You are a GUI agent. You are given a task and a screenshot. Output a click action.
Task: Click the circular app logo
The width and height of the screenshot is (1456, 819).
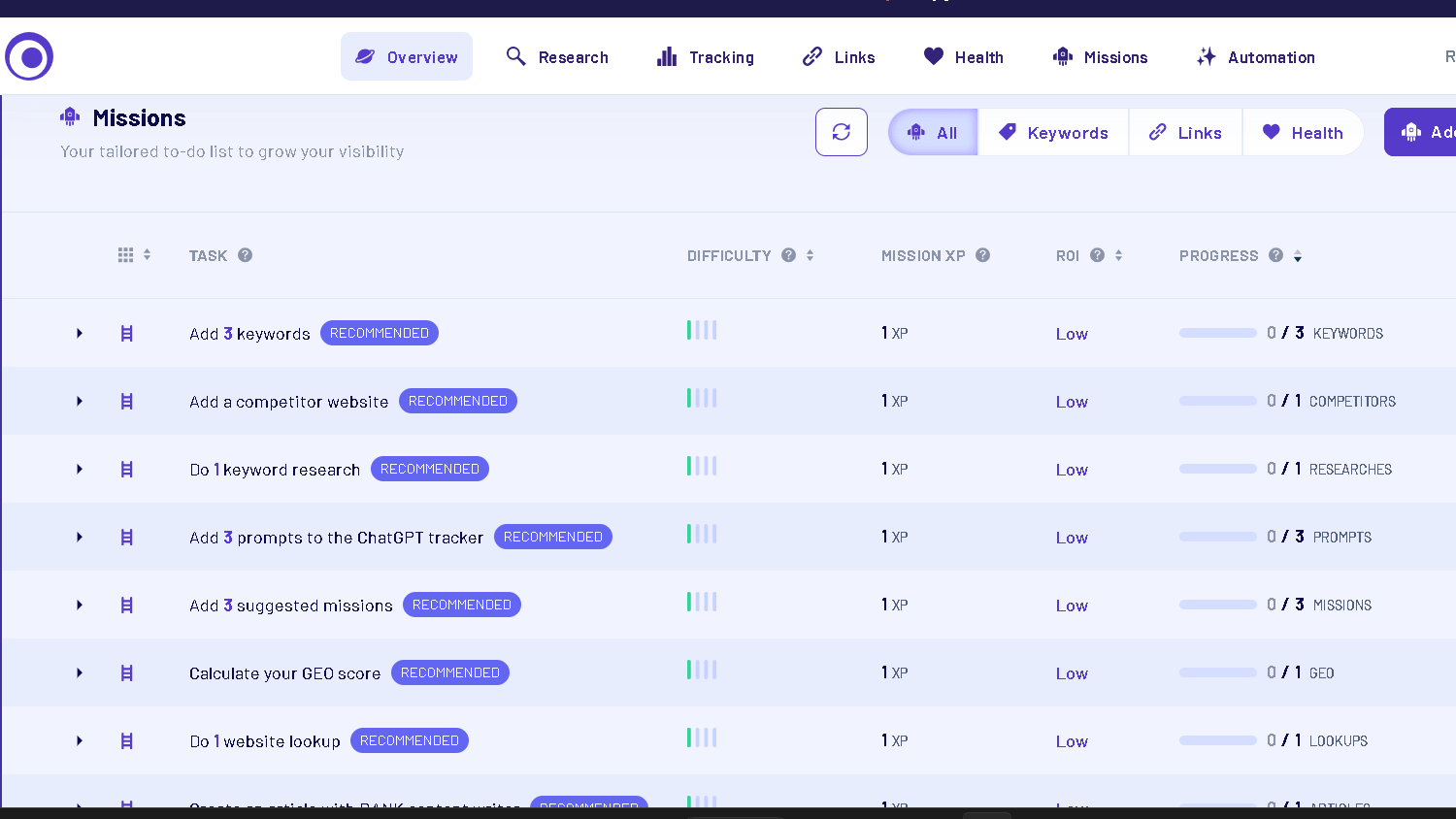[x=29, y=57]
